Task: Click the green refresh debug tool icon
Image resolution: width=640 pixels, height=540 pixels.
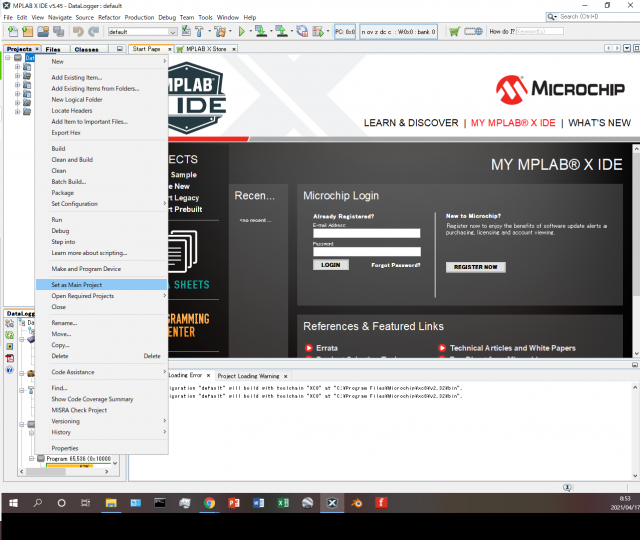Action: pos(9,335)
